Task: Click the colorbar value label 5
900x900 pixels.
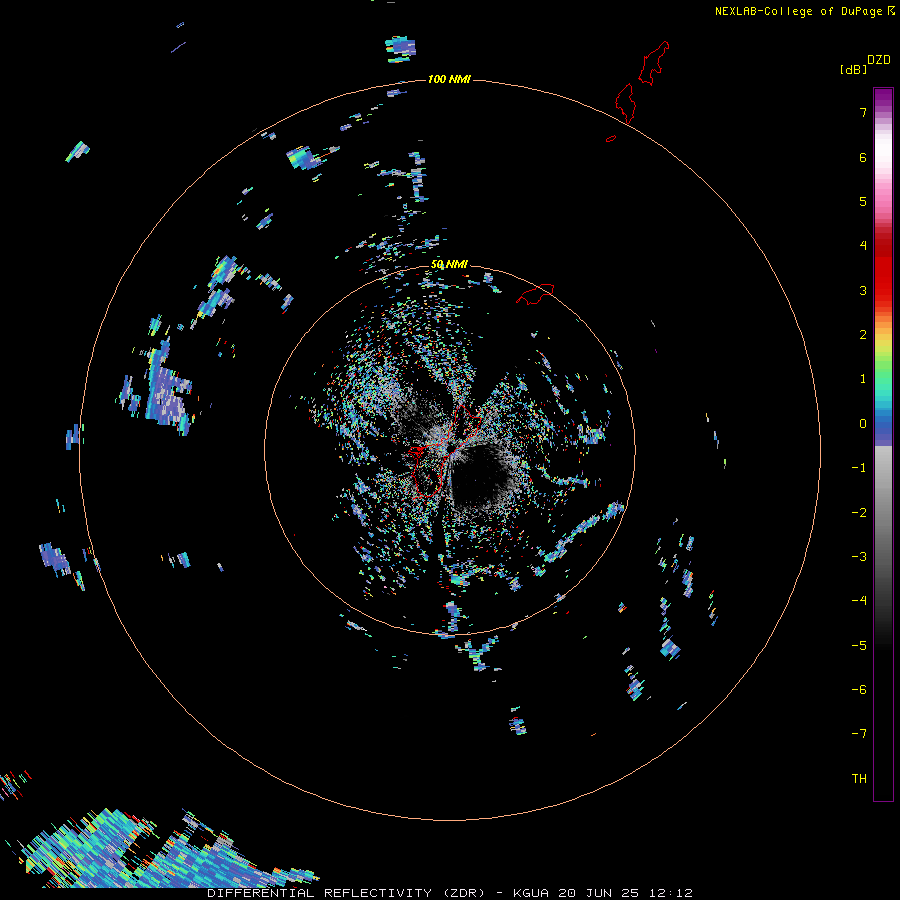Action: tap(863, 201)
